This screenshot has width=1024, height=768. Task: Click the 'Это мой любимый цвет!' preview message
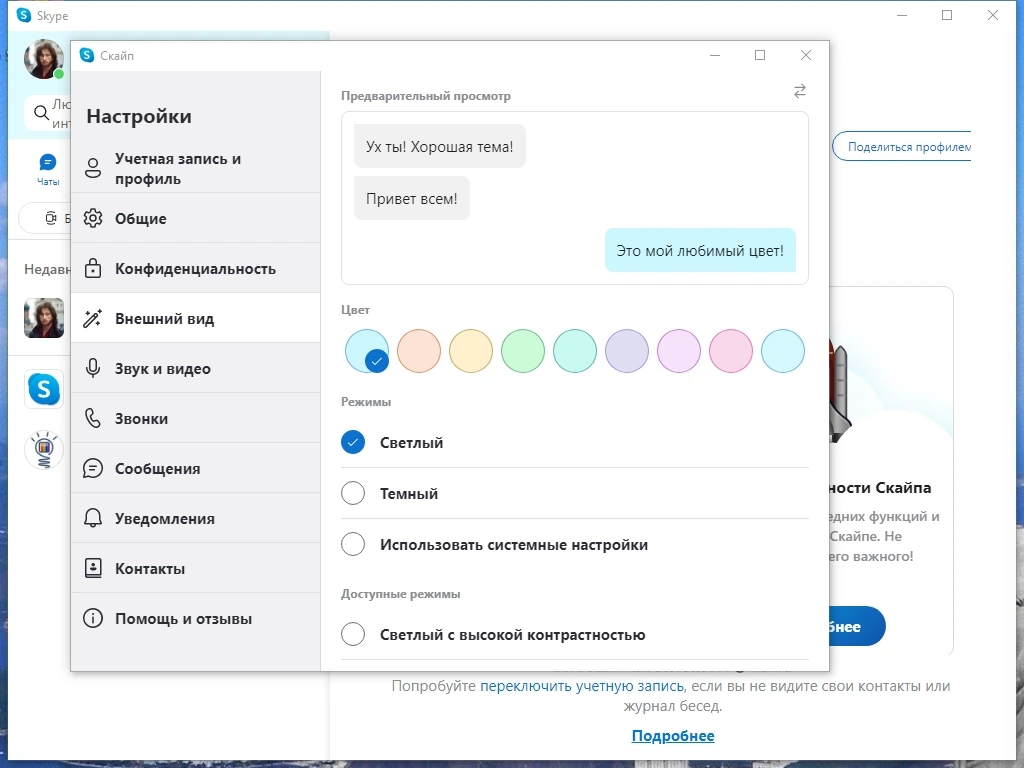click(x=700, y=250)
